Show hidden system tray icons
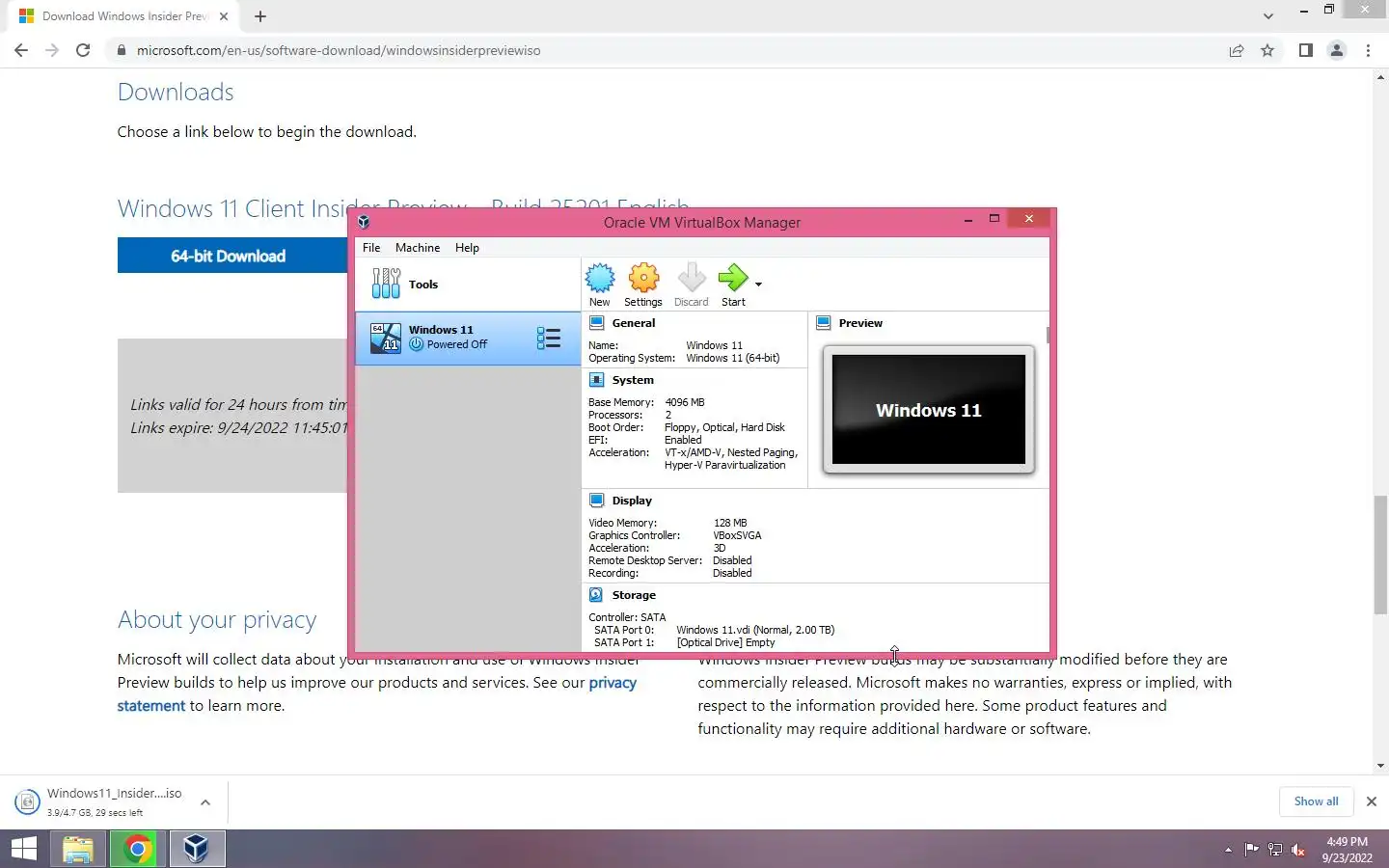1389x868 pixels. [1228, 850]
